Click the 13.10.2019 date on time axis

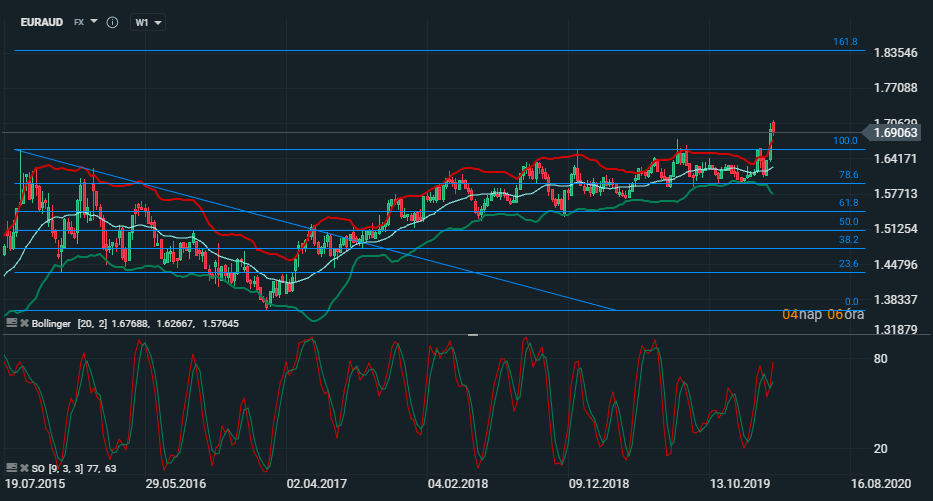pos(738,482)
